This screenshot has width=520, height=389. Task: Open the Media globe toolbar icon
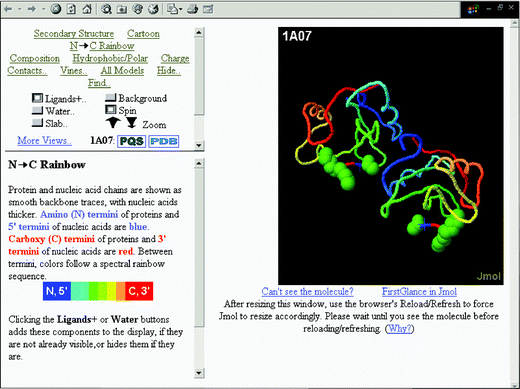tap(138, 9)
